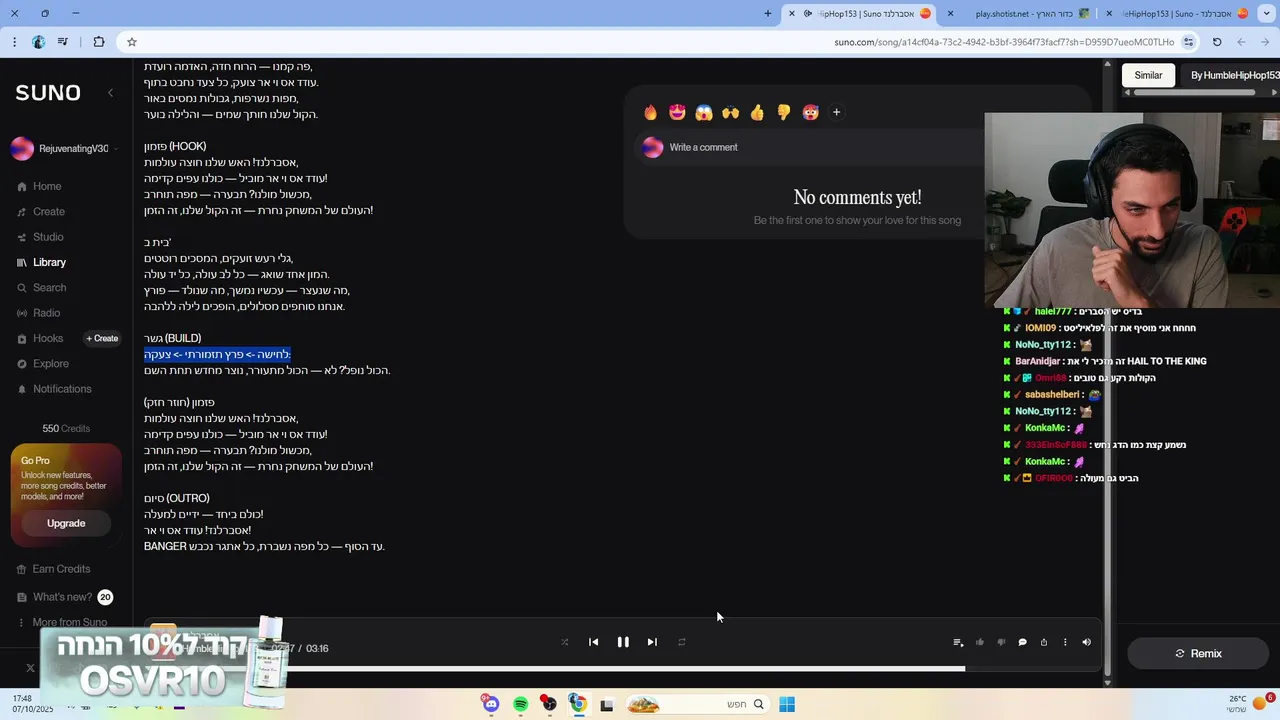
Task: Open the Chrome three-dot menu
Action: 14,42
